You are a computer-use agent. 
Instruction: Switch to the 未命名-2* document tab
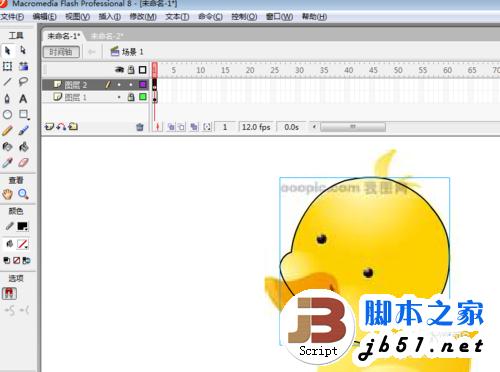pyautogui.click(x=107, y=36)
